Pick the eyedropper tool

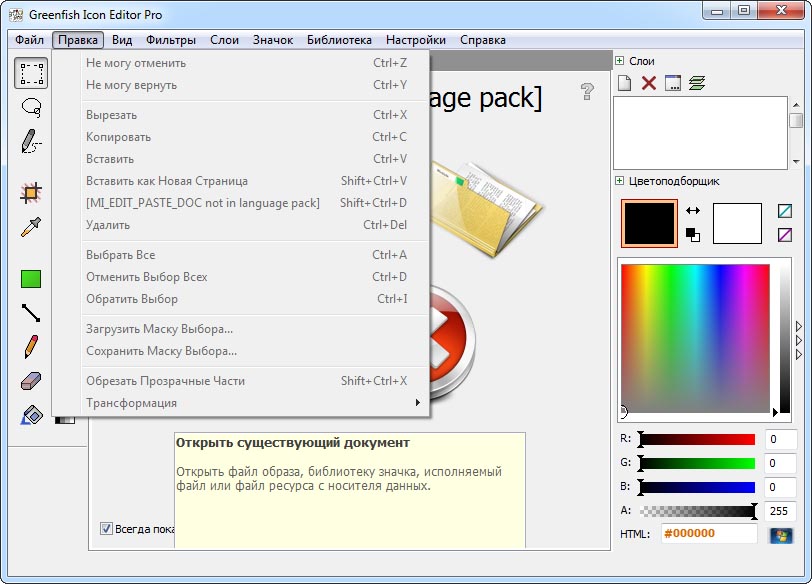coord(31,228)
